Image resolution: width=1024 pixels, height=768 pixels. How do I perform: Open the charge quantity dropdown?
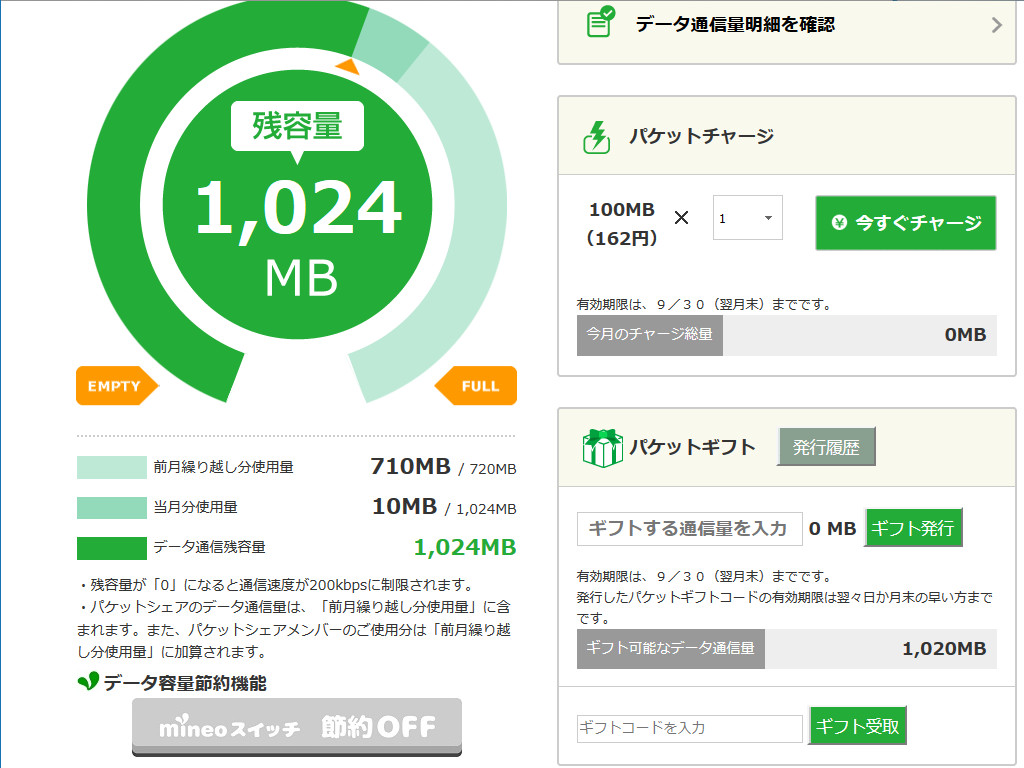point(748,217)
